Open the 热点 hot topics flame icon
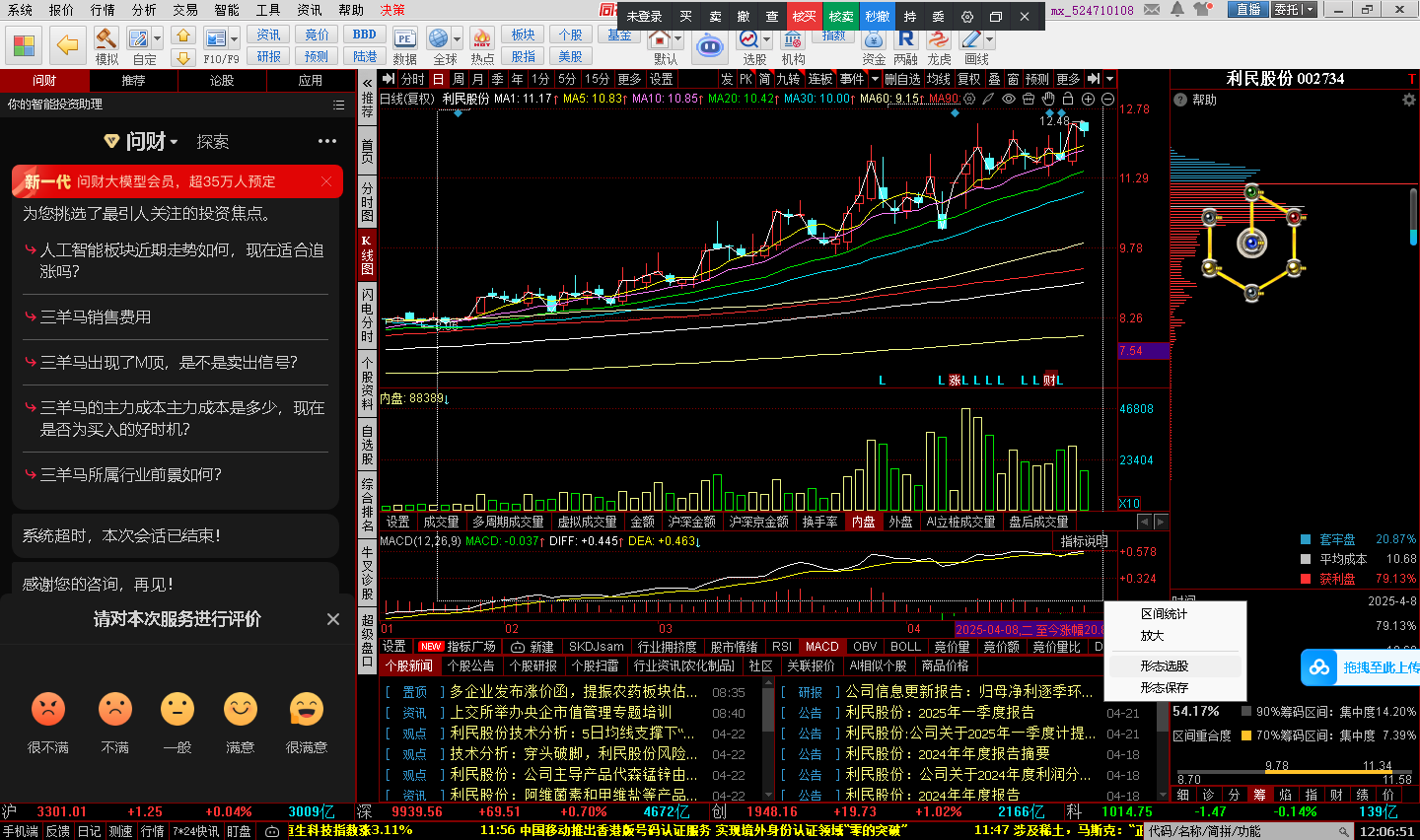Screen dimensions: 1420x840 482,38
